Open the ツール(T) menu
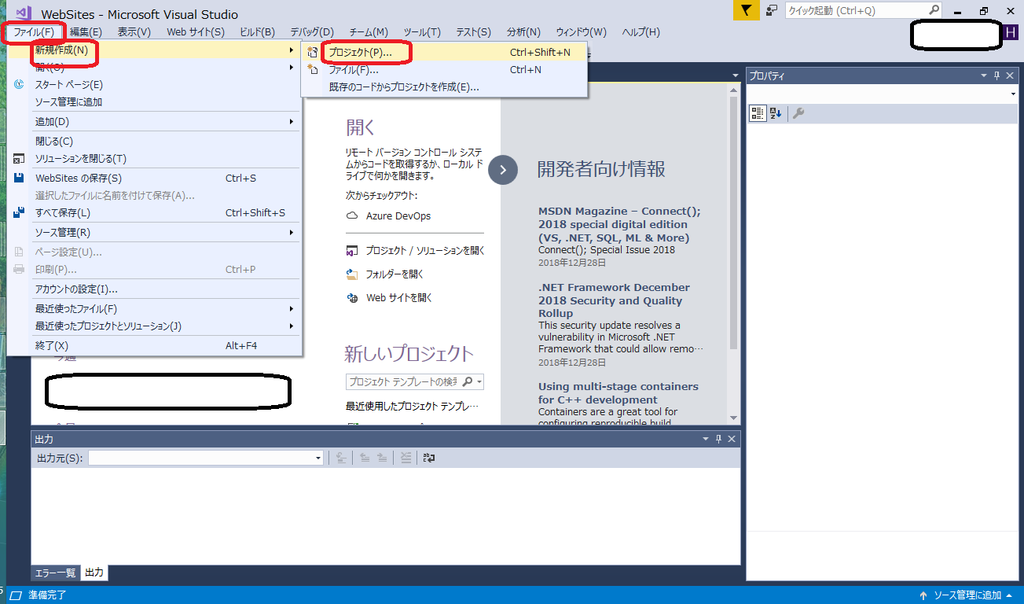This screenshot has width=1024, height=604. pos(421,32)
